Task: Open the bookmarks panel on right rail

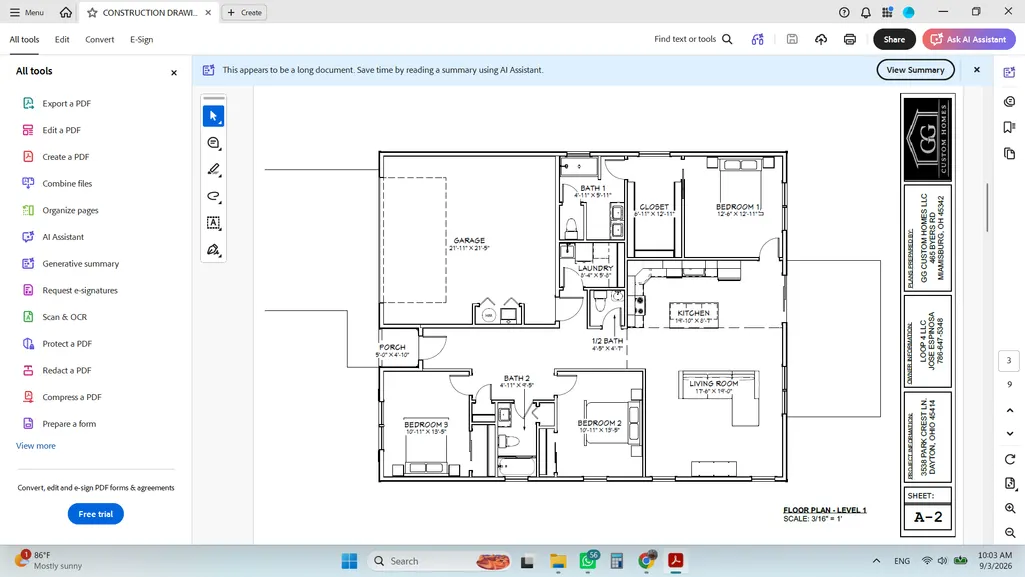Action: pyautogui.click(x=1009, y=127)
